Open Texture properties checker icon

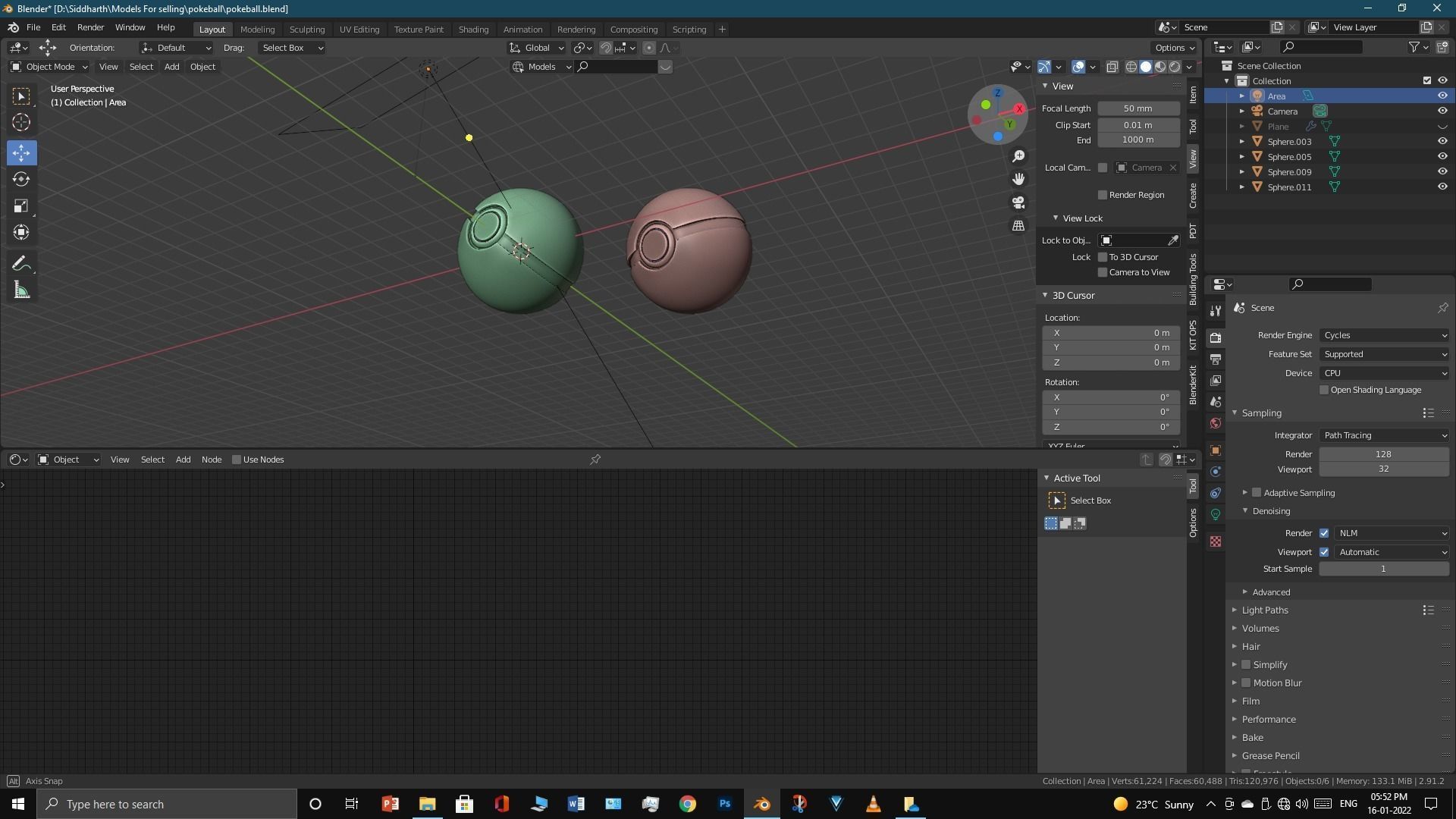coord(1216,541)
